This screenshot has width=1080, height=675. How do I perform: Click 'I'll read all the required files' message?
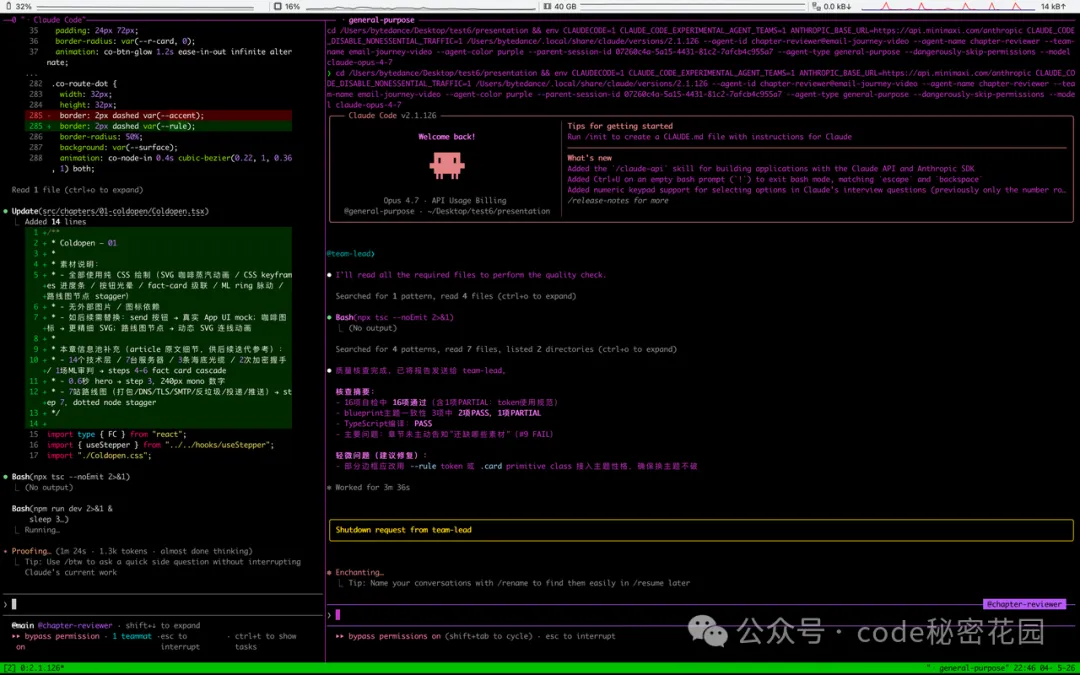470,275
